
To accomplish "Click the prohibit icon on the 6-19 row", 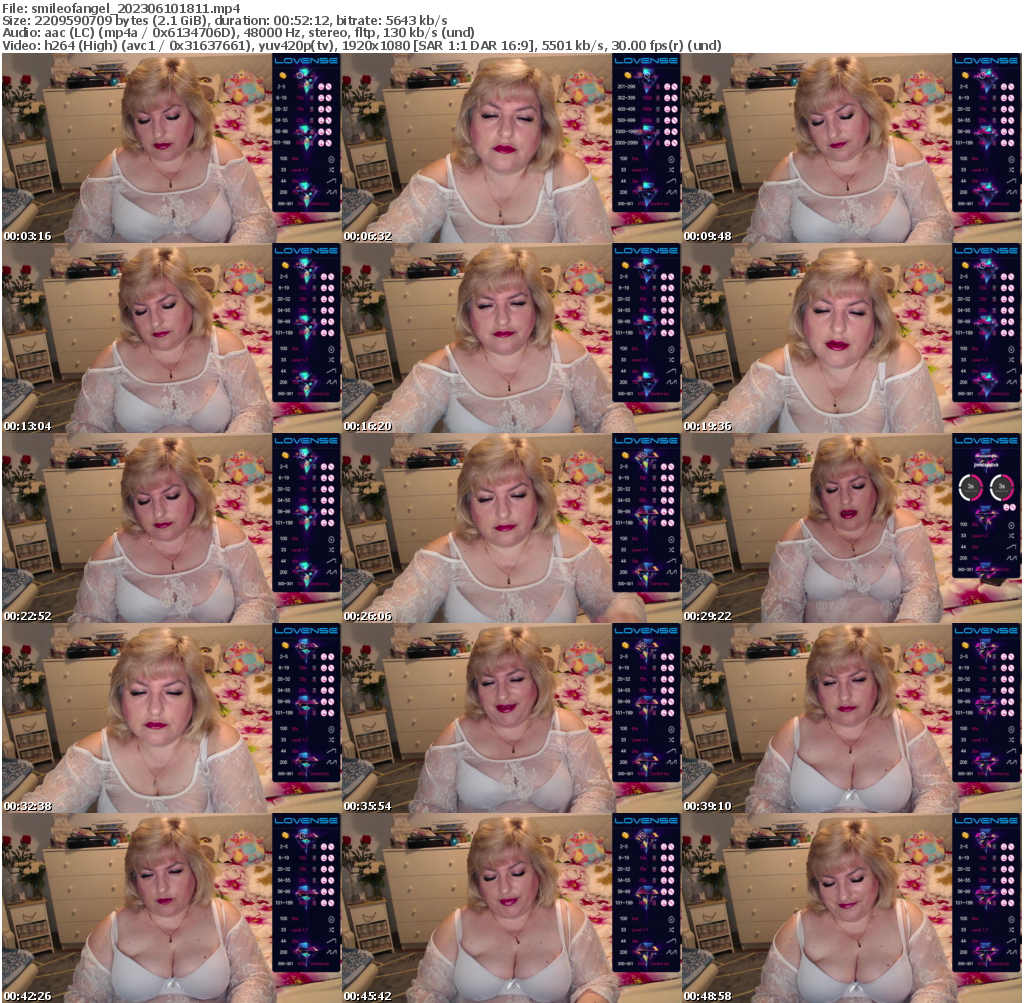I will 329,98.
